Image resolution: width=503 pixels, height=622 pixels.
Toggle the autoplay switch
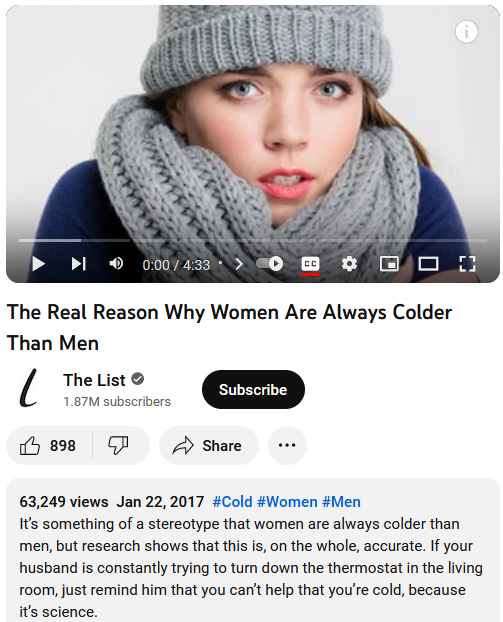point(270,263)
